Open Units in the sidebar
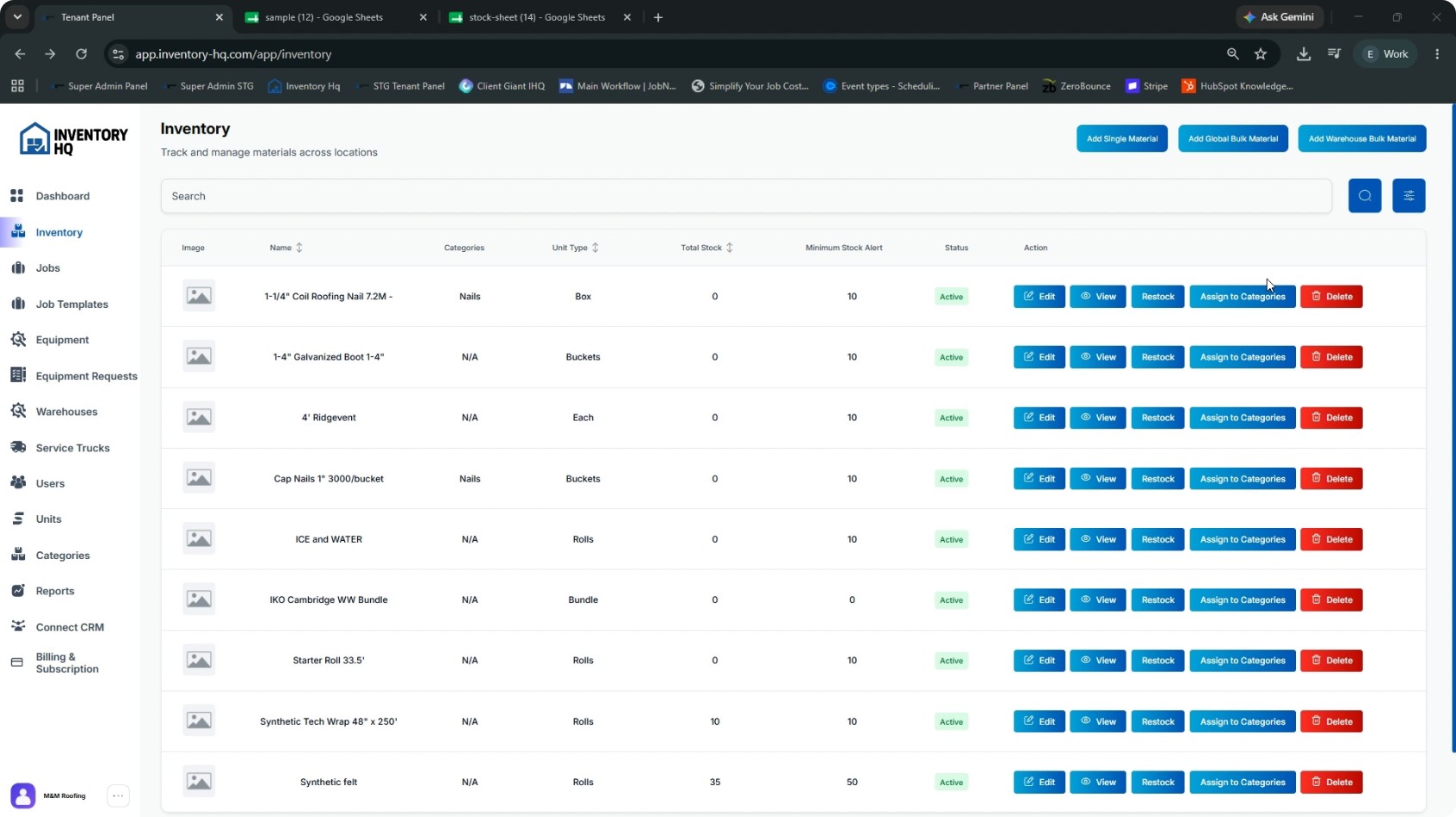This screenshot has width=1456, height=817. tap(48, 519)
